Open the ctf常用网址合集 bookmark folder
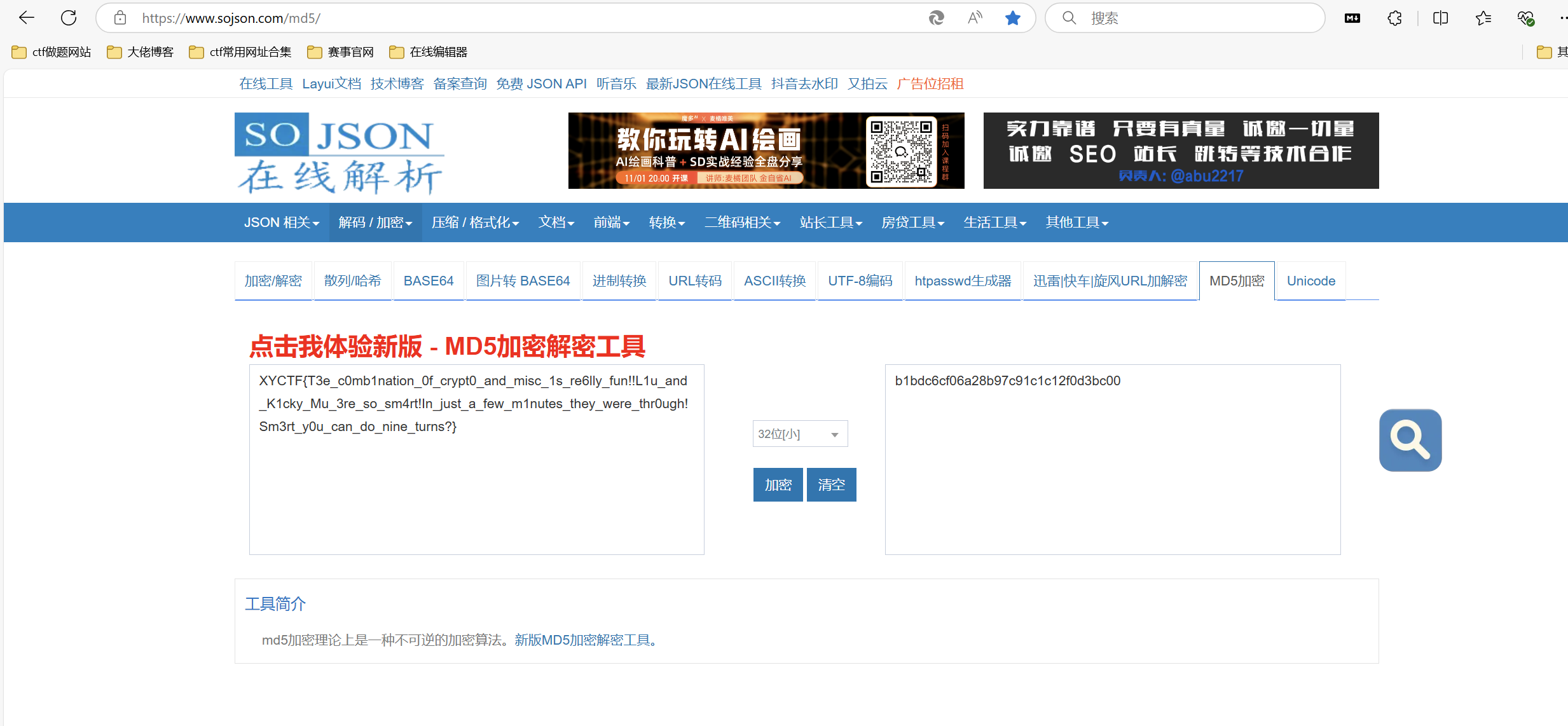Image resolution: width=1568 pixels, height=726 pixels. [240, 52]
